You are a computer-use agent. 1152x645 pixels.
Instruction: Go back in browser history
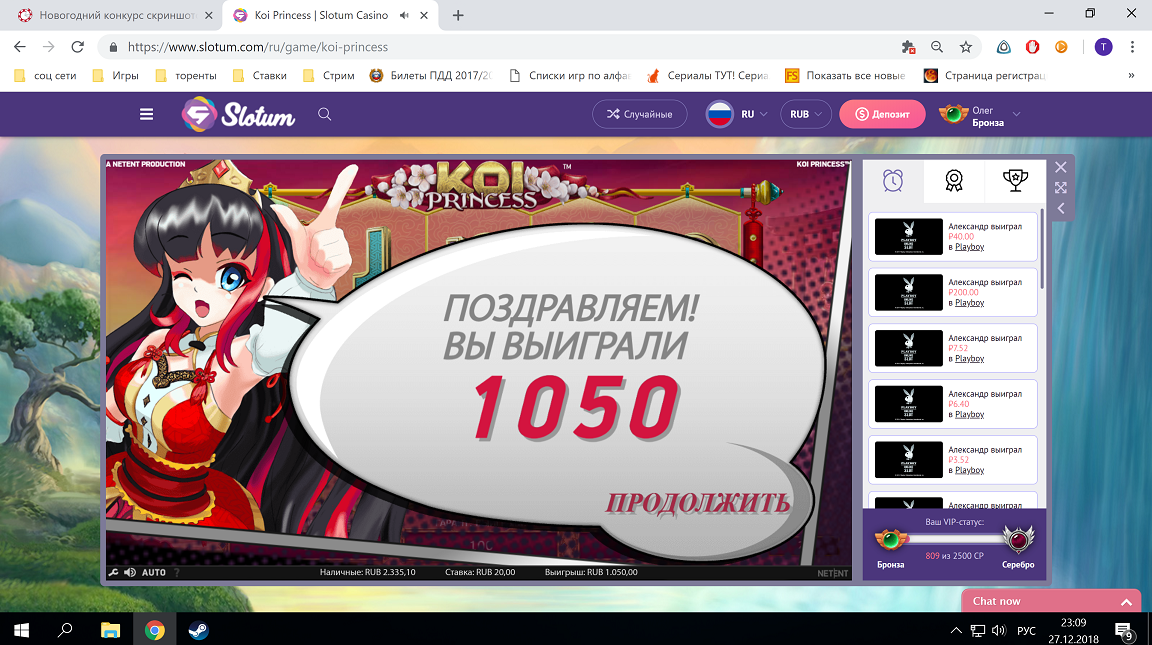click(20, 47)
